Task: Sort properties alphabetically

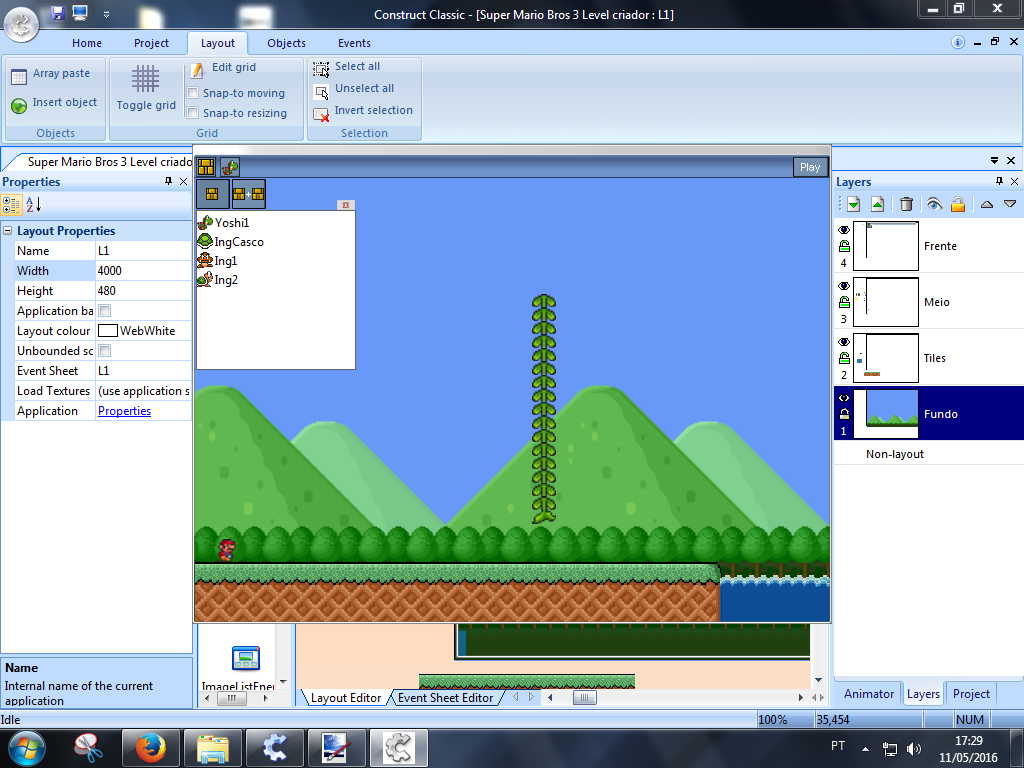Action: [33, 204]
